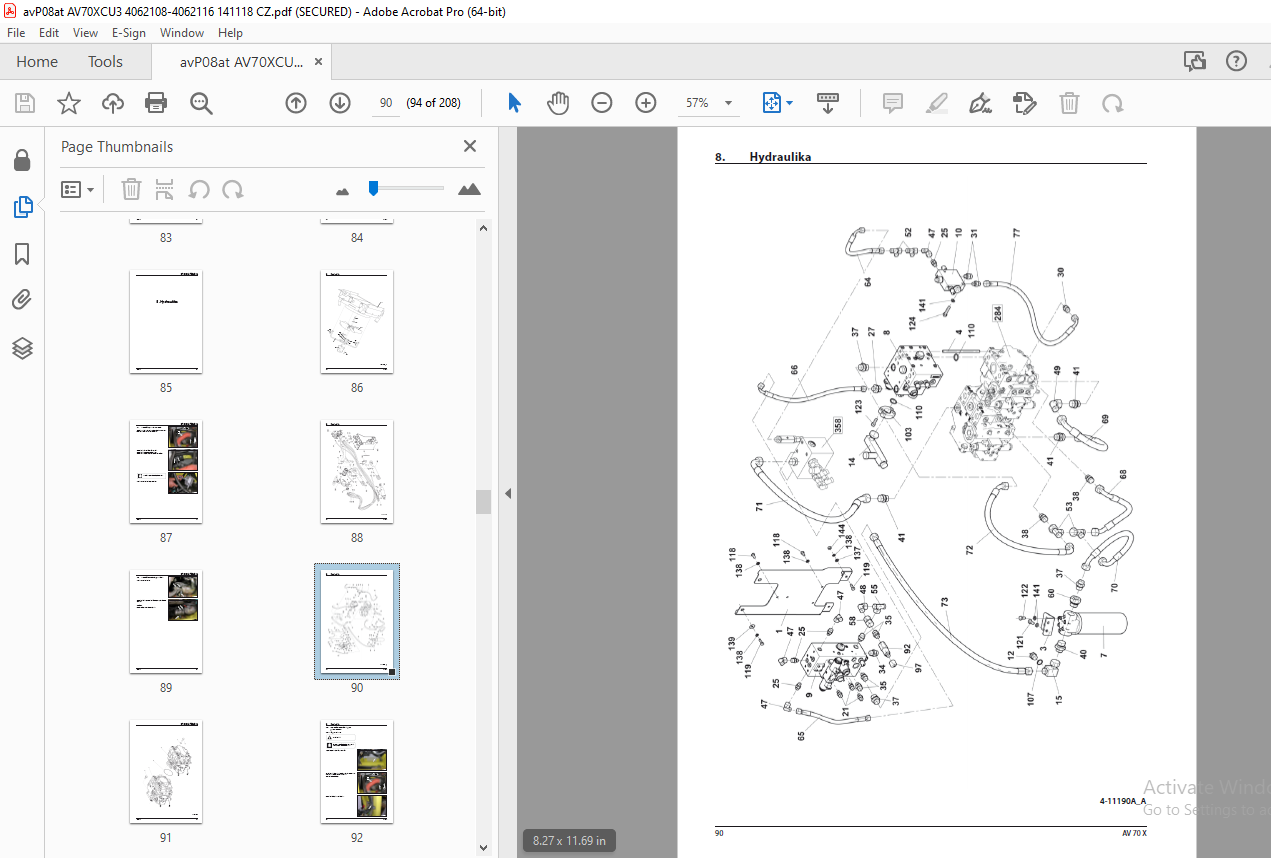Click thumbnail scrollbar up arrow
Screen dimensions: 1271x858
pos(484,227)
